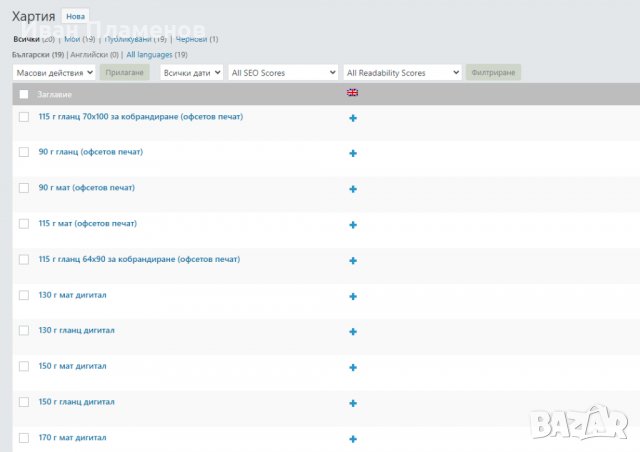Screen dimensions: 640x452
Task: Click the UK flag column header icon
Action: 352,93
